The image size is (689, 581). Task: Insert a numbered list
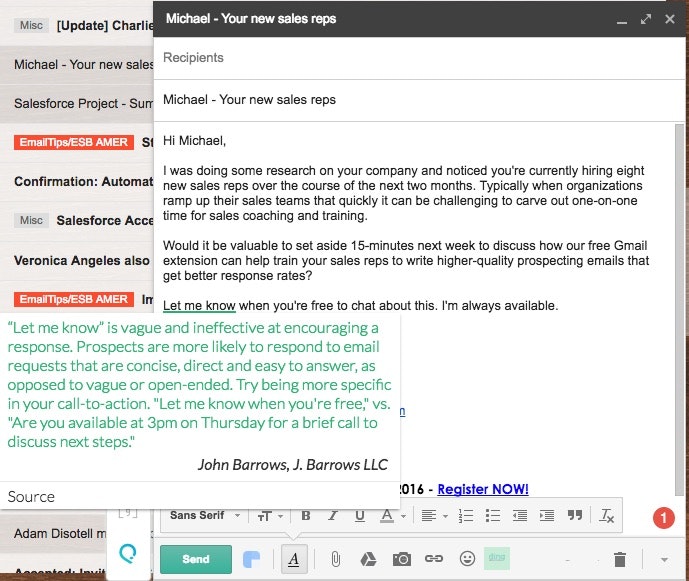coord(466,516)
